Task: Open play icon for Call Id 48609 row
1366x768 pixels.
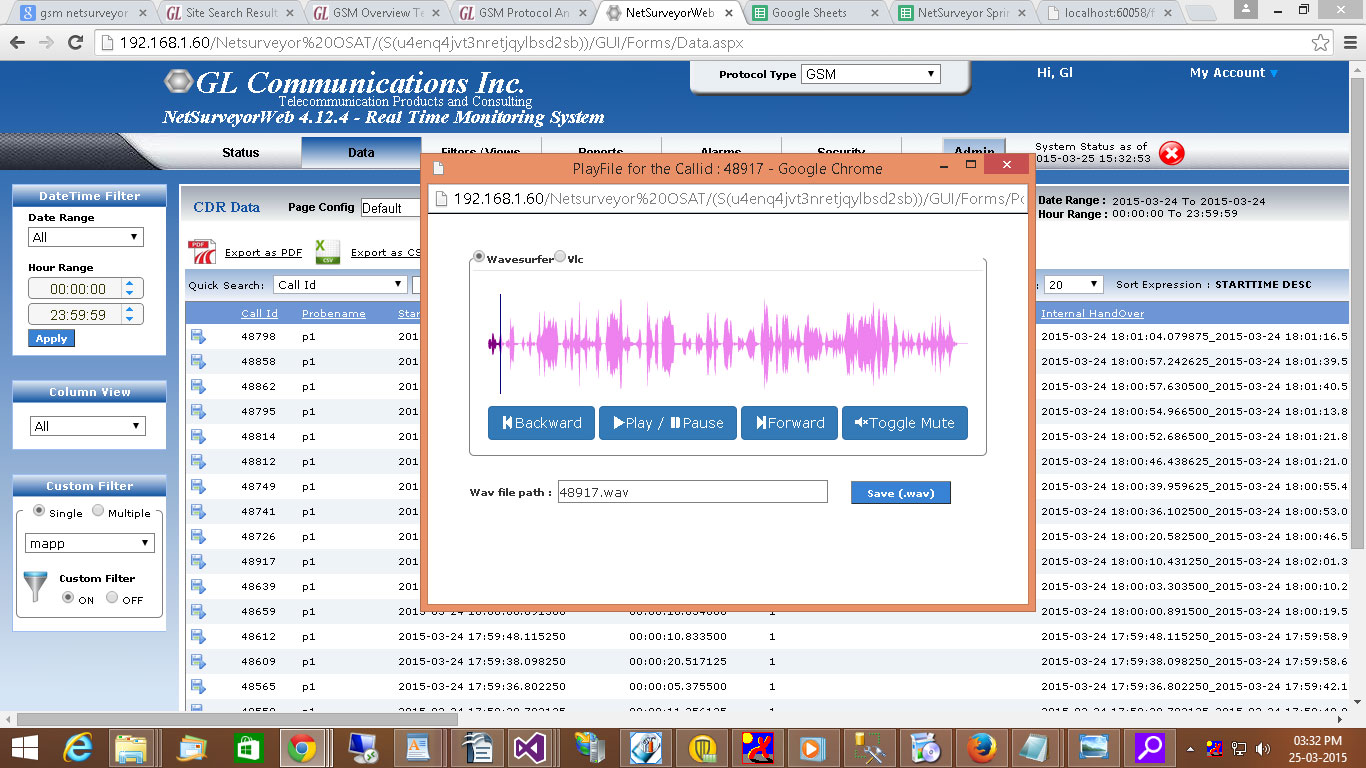Action: click(x=198, y=662)
